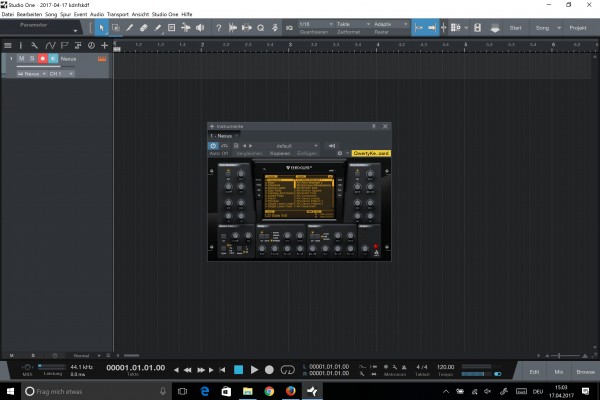600x400 pixels.
Task: Open the Spur menu
Action: [x=65, y=14]
